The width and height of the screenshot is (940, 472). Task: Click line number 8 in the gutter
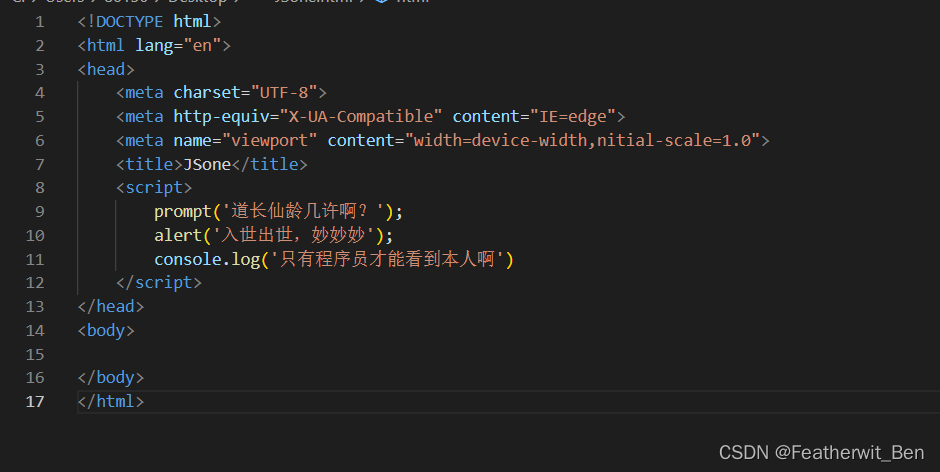(40, 188)
